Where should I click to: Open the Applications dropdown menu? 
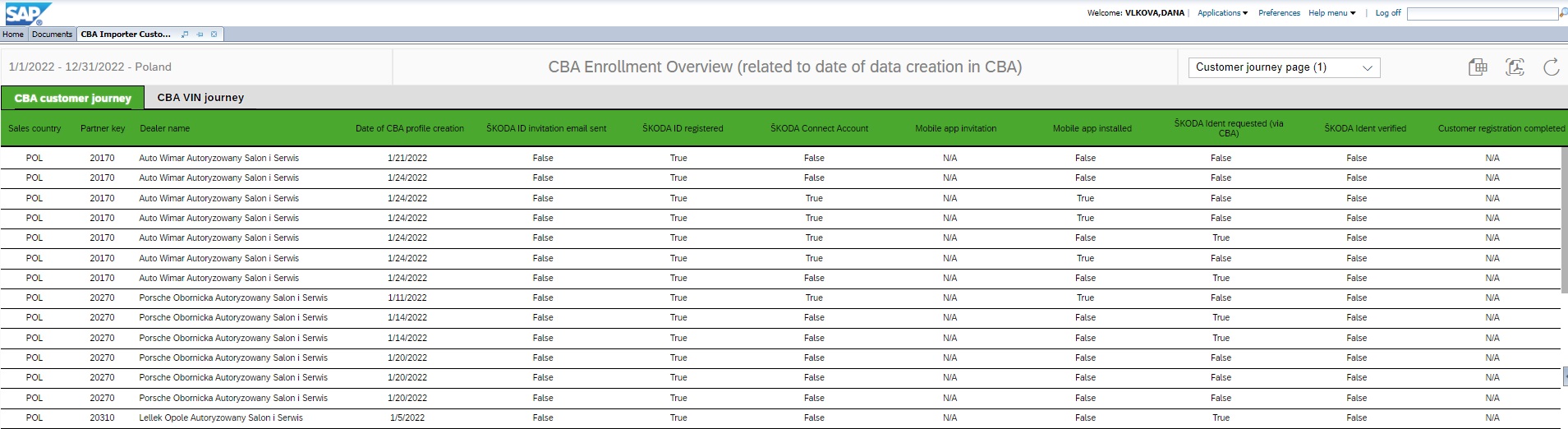1222,13
